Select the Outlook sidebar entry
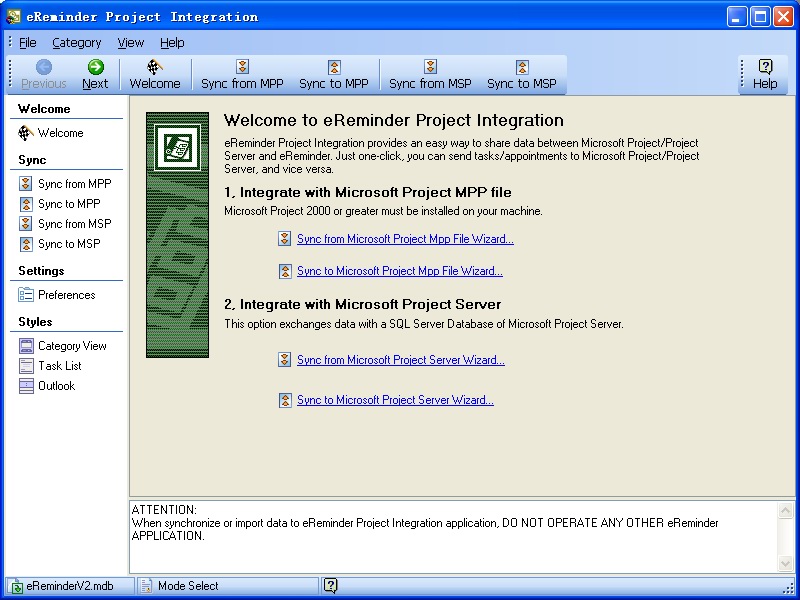The width and height of the screenshot is (800, 600). [57, 386]
